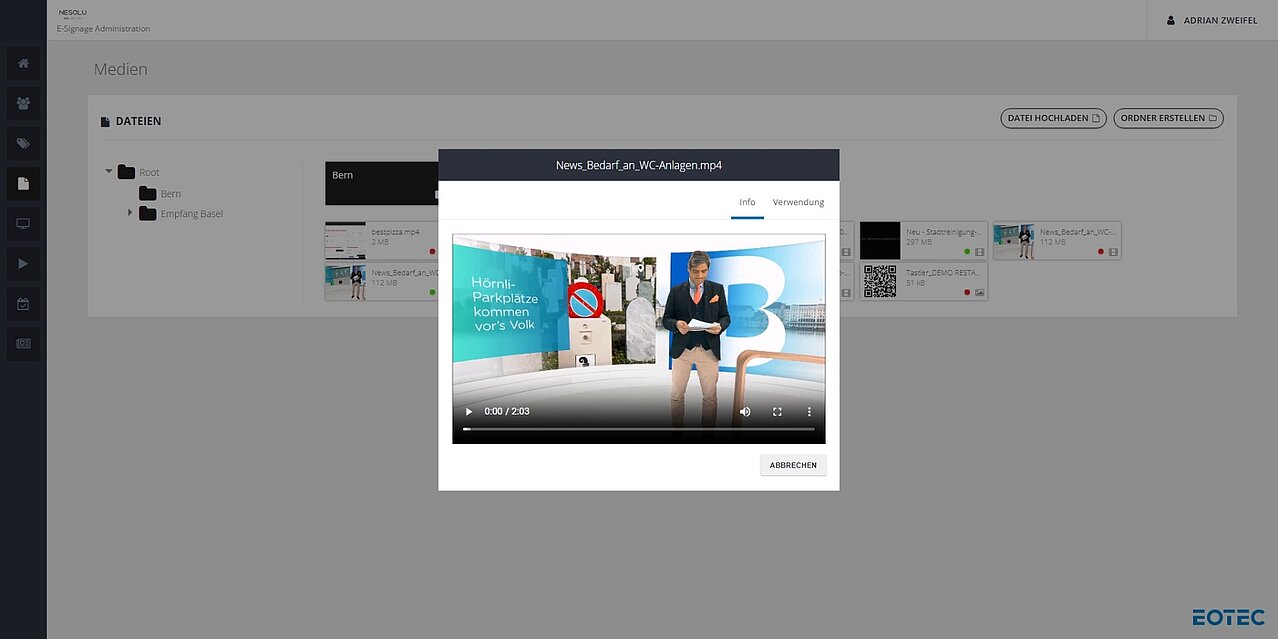Open the displays monitor icon in sidebar
The image size is (1278, 639).
click(23, 223)
